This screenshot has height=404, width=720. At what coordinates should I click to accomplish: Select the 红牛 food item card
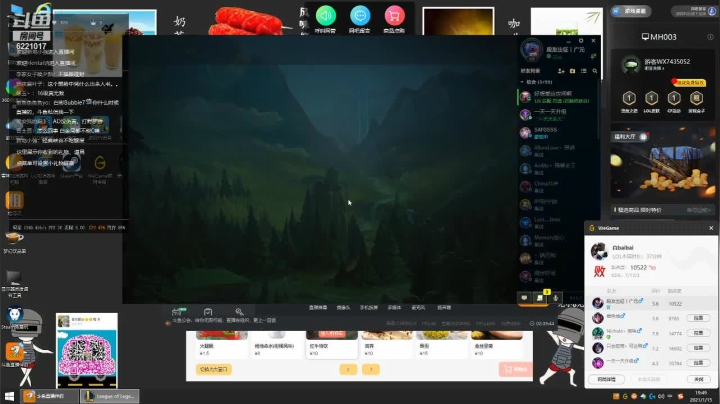click(x=332, y=344)
